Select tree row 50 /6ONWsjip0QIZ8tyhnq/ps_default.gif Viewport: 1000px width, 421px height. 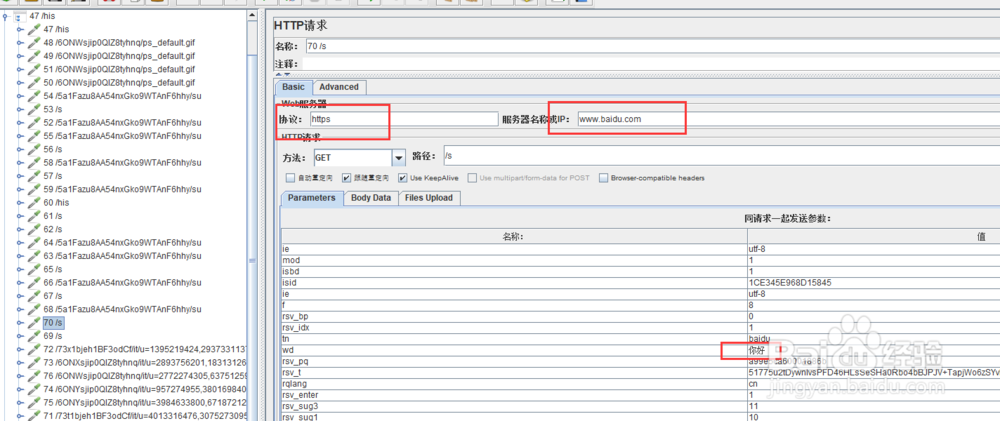119,82
